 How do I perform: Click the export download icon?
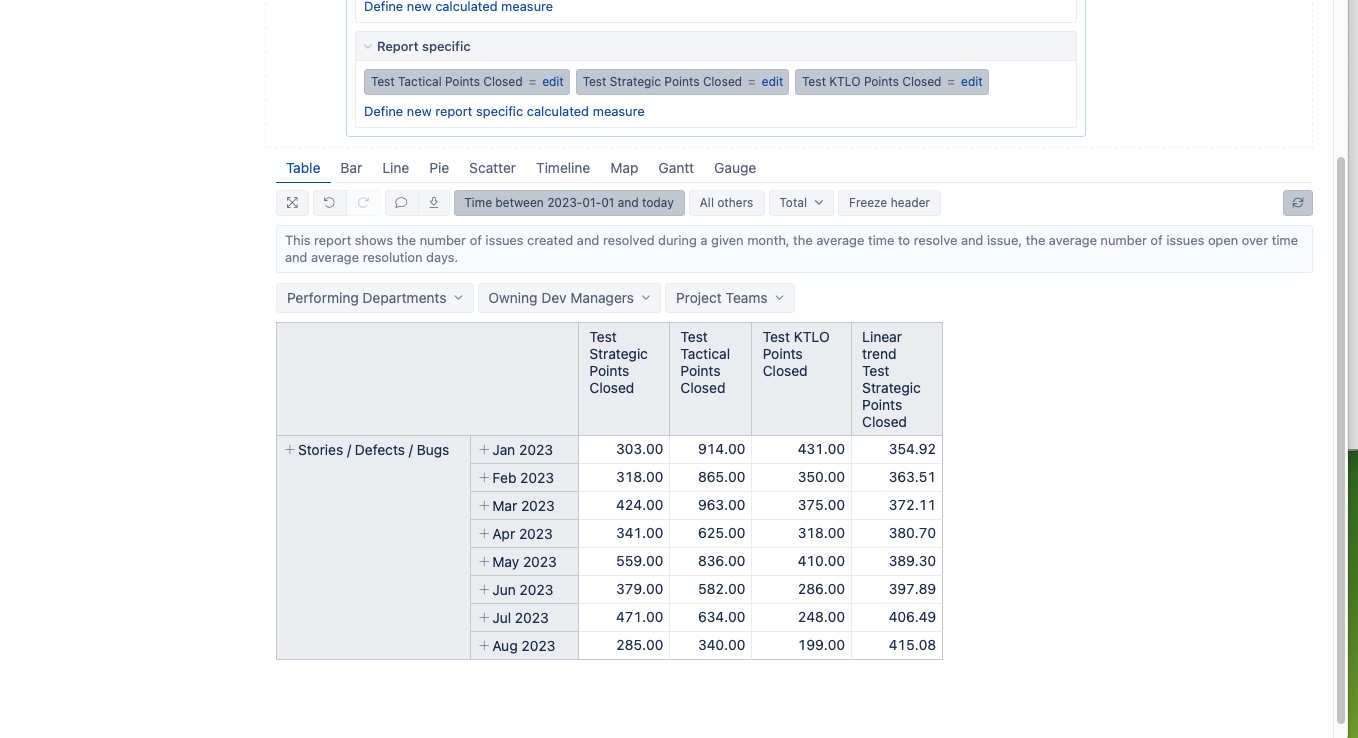tap(434, 203)
